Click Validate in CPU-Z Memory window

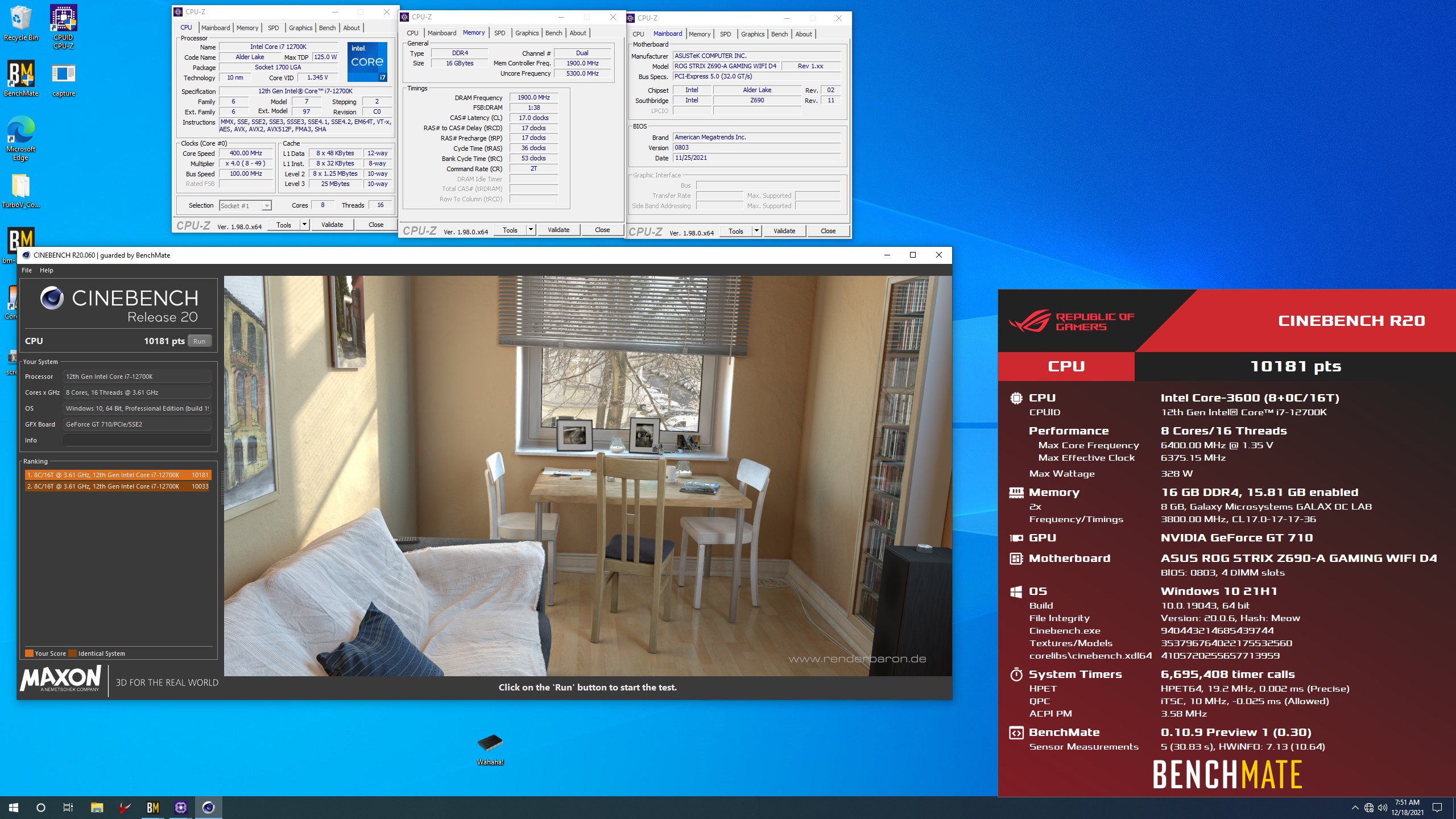pos(559,230)
